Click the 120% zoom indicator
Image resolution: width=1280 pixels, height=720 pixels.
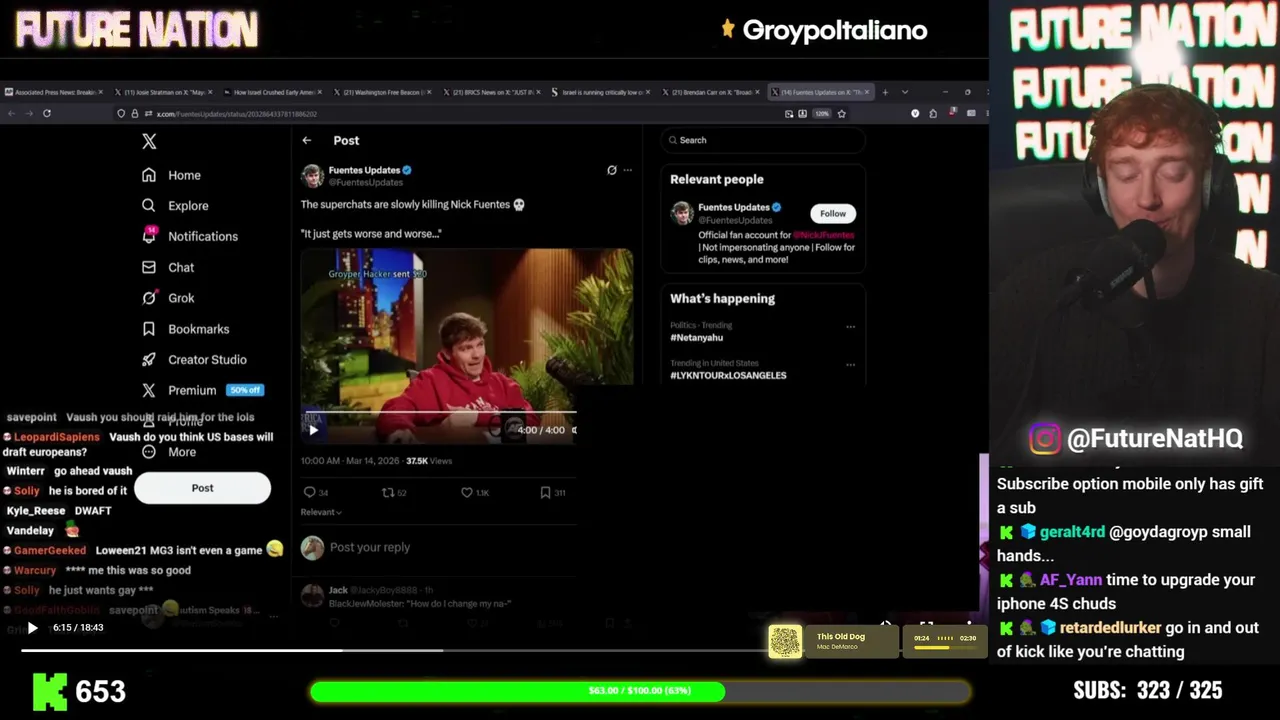click(822, 114)
